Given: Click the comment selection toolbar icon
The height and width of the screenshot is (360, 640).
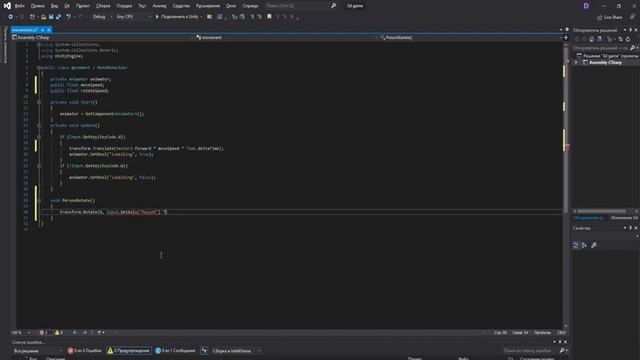Looking at the screenshot, I should pos(252,17).
